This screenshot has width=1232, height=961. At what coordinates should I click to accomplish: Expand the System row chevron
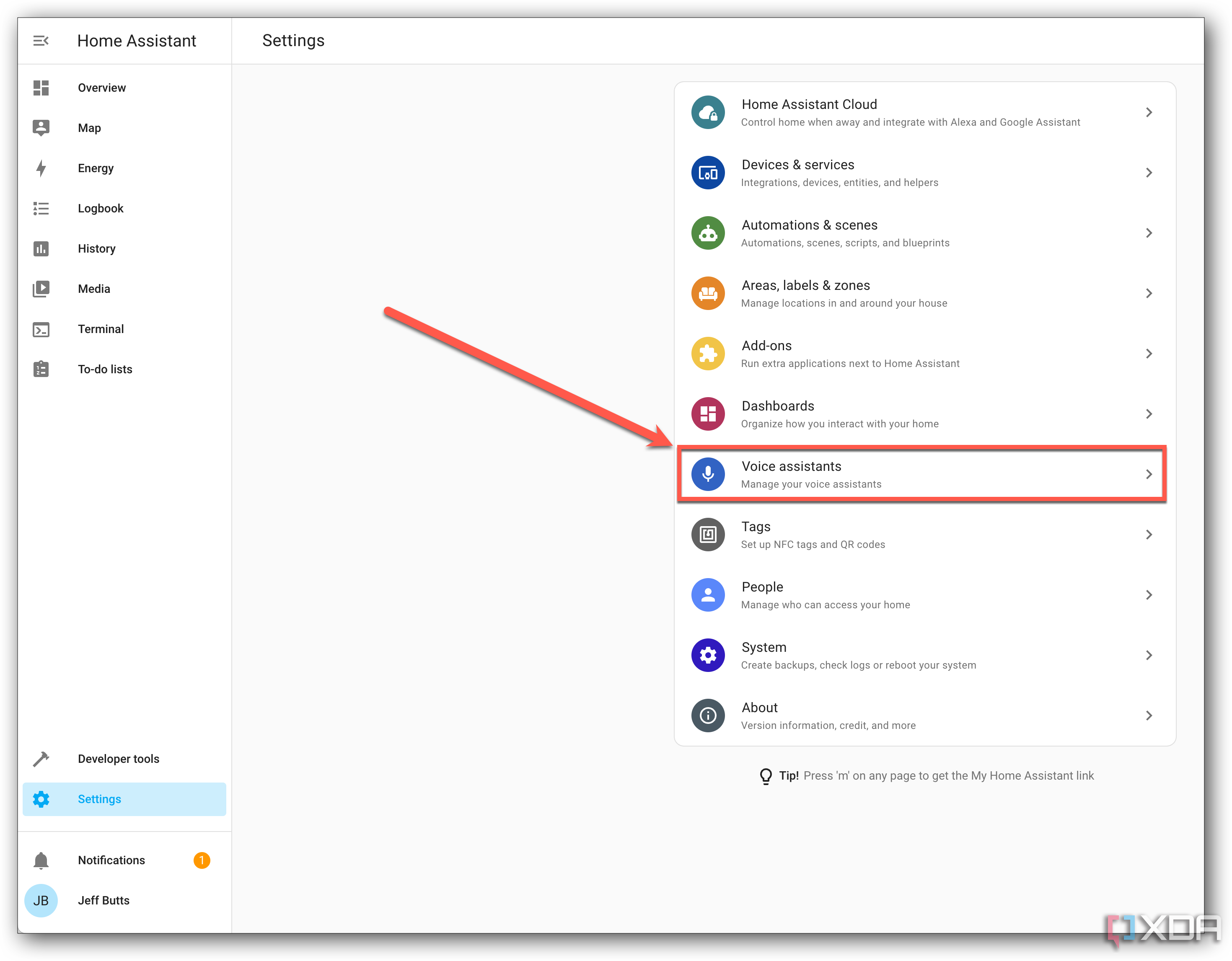point(1149,656)
